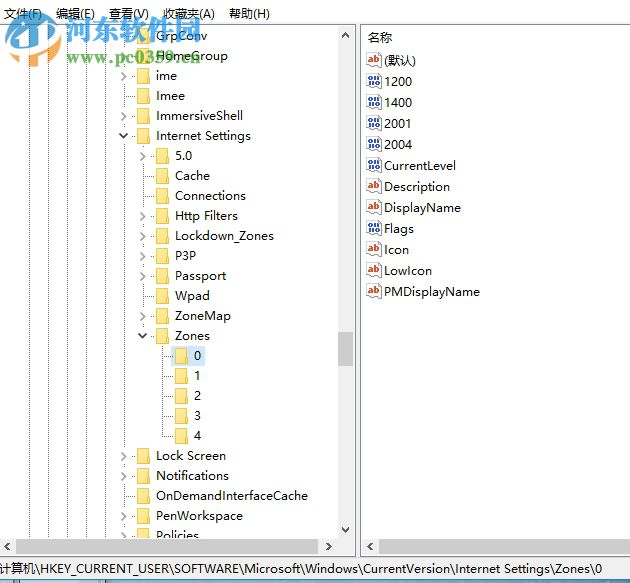Click the binary icon next to 2001
Image resolution: width=630 pixels, height=583 pixels.
374,123
